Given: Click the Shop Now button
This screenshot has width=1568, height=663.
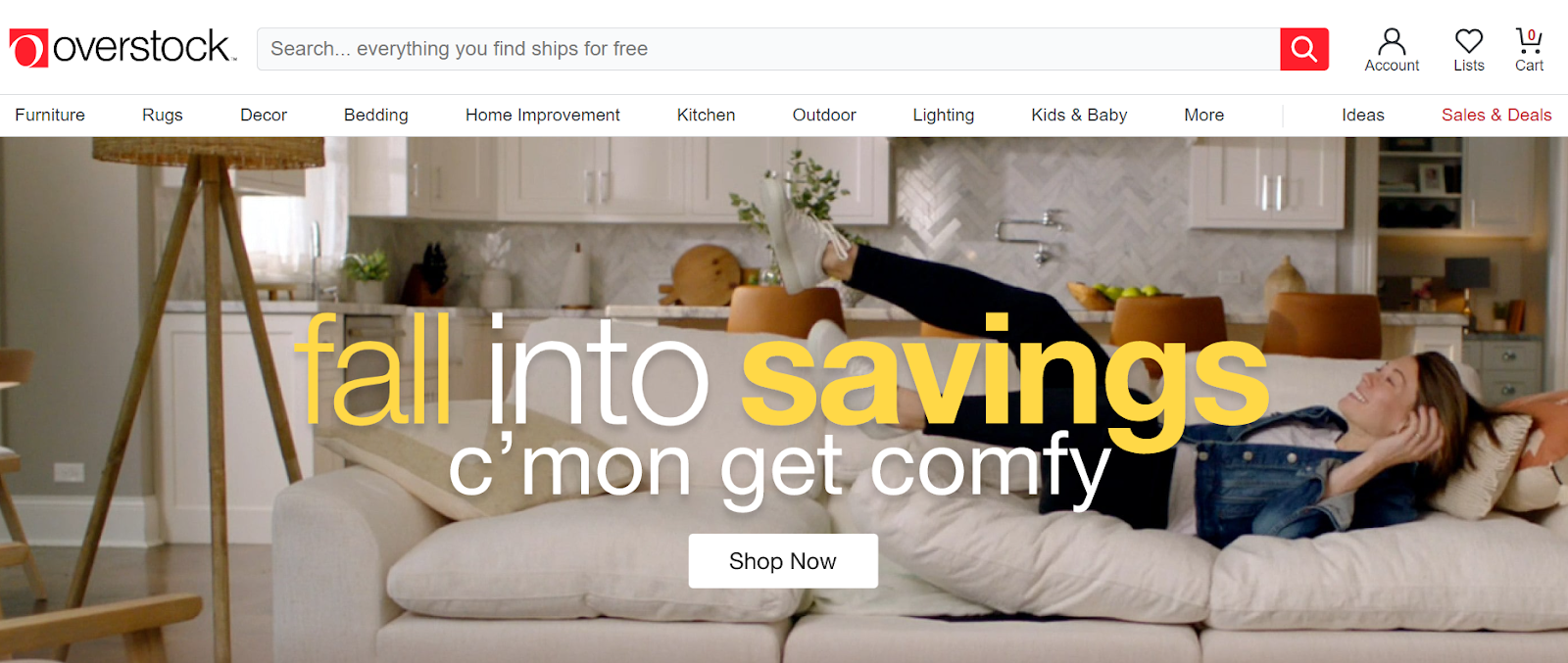Looking at the screenshot, I should pyautogui.click(x=783, y=561).
